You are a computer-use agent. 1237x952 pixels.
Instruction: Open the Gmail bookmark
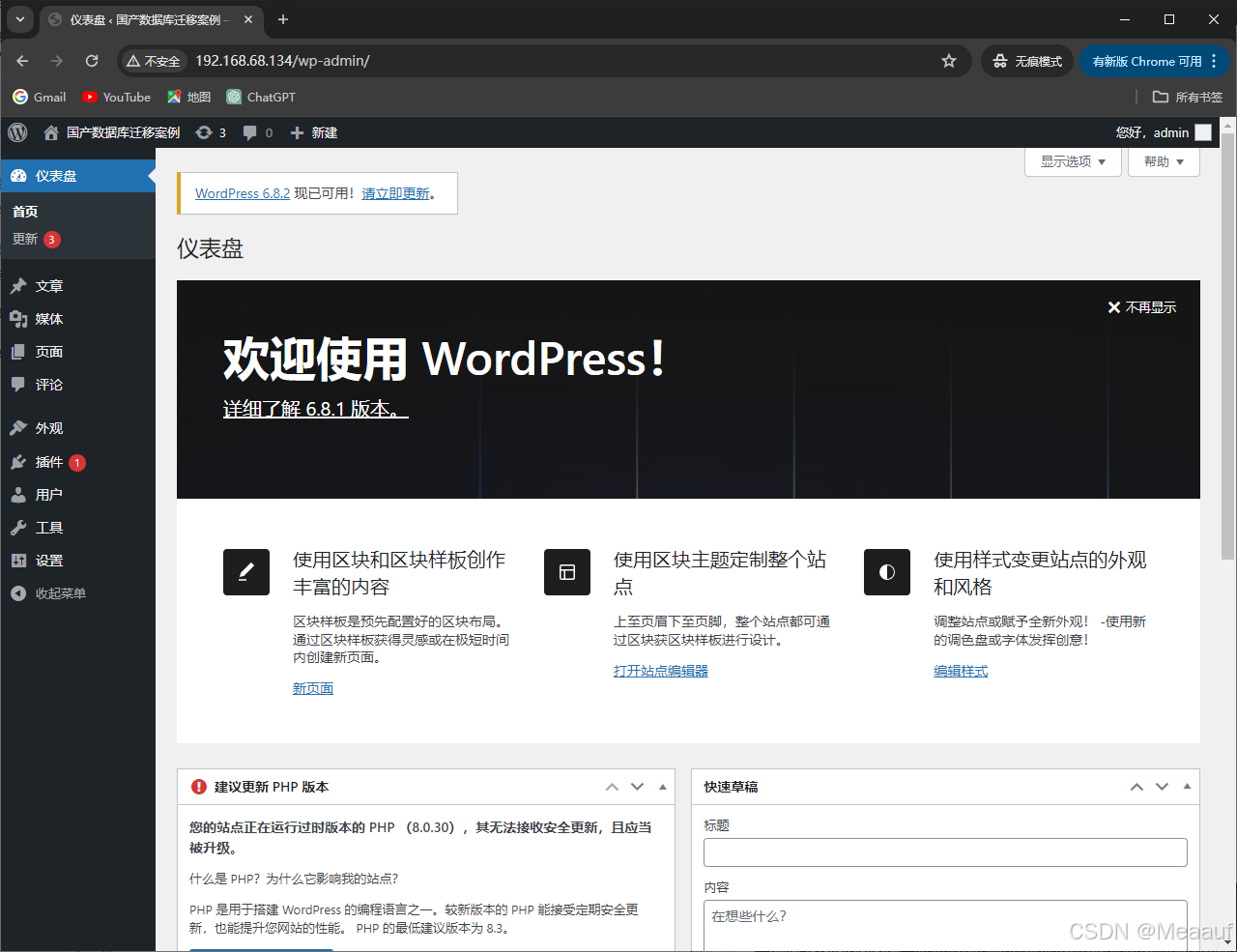pos(40,97)
